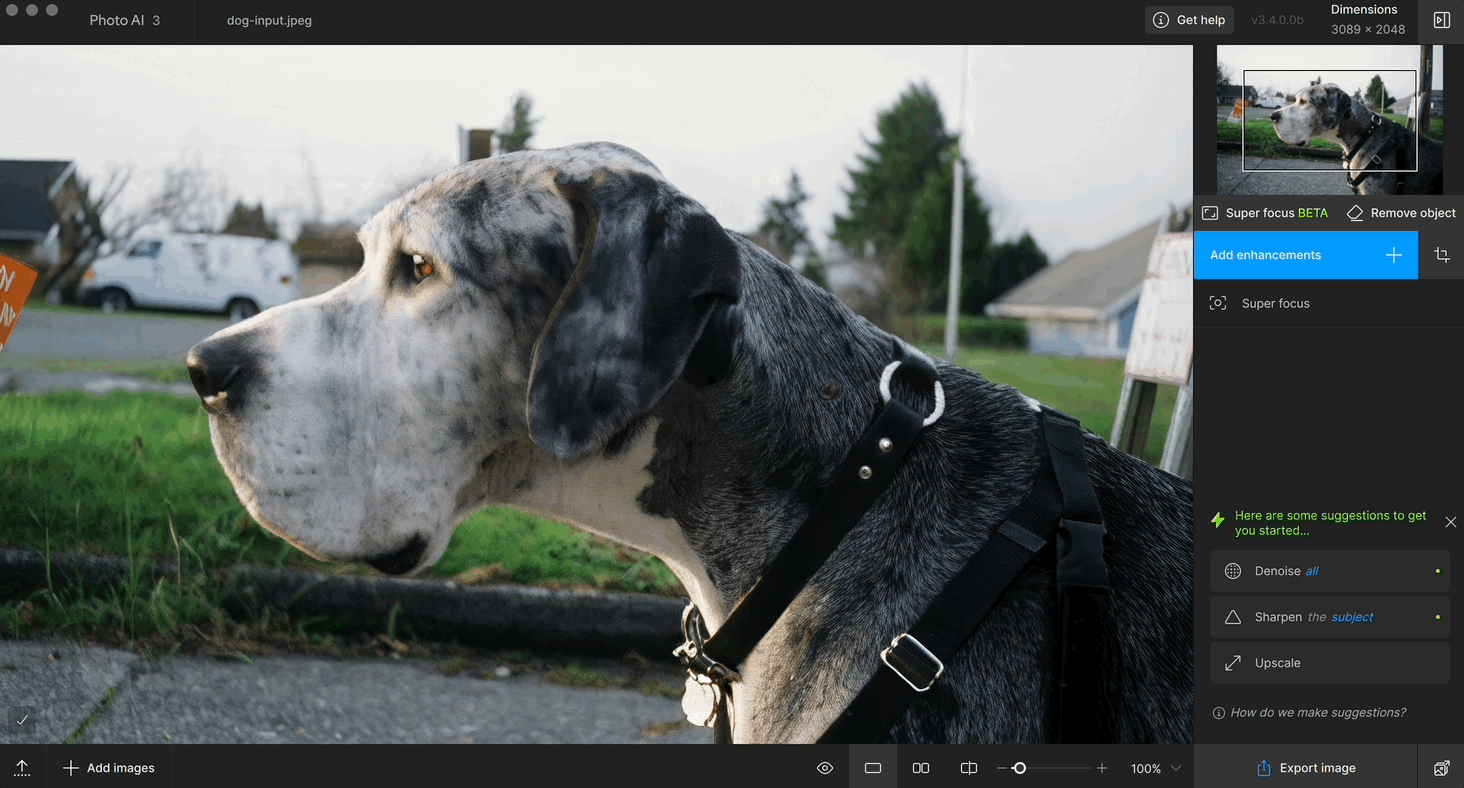Switch to side-by-side comparison view
This screenshot has width=1464, height=788.
pos(921,768)
